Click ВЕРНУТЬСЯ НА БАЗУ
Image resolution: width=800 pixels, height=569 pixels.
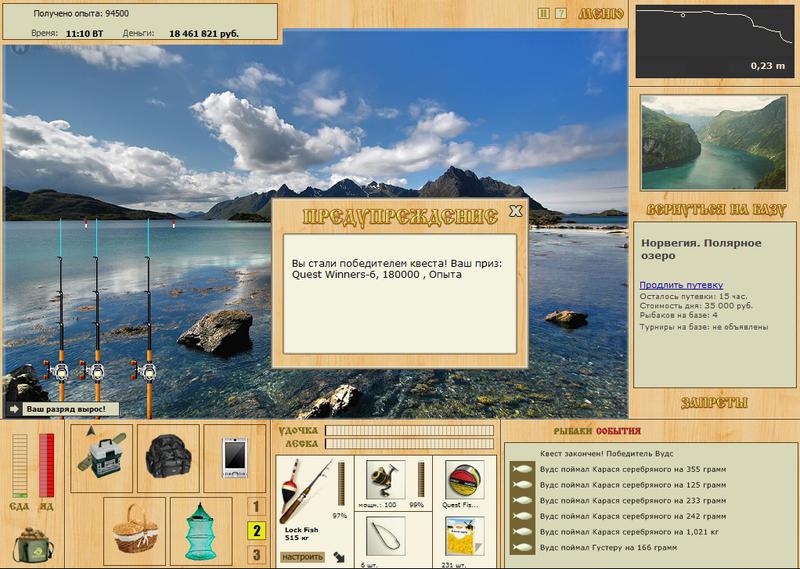coord(715,210)
